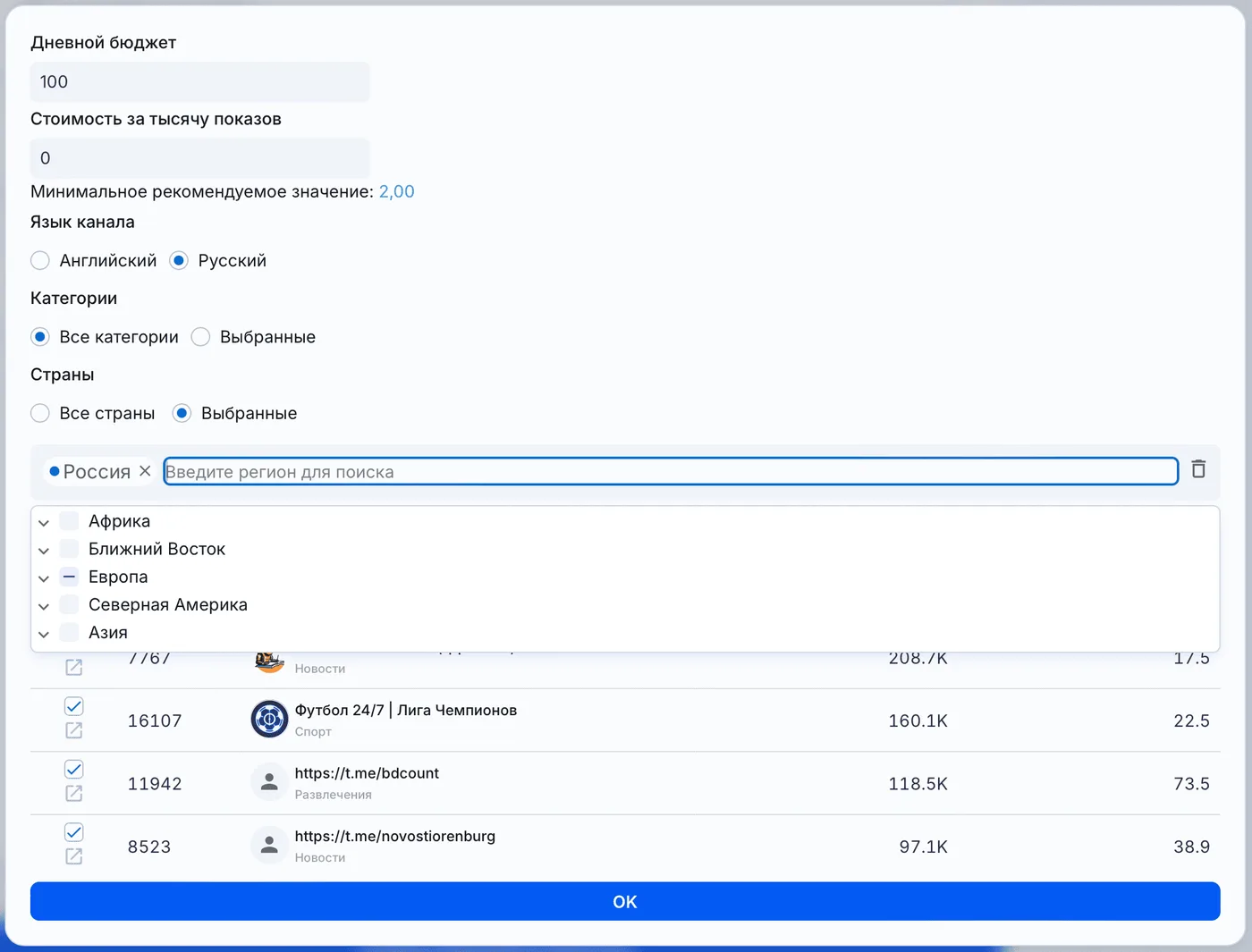Uncheck the Футбол 24/7 channel checkbox

coord(74,706)
